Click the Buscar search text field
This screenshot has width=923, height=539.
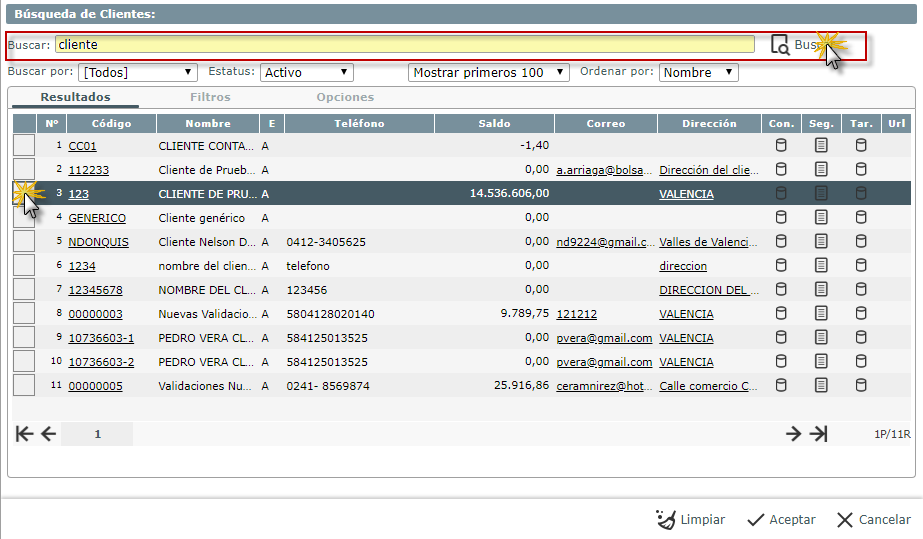pos(405,45)
